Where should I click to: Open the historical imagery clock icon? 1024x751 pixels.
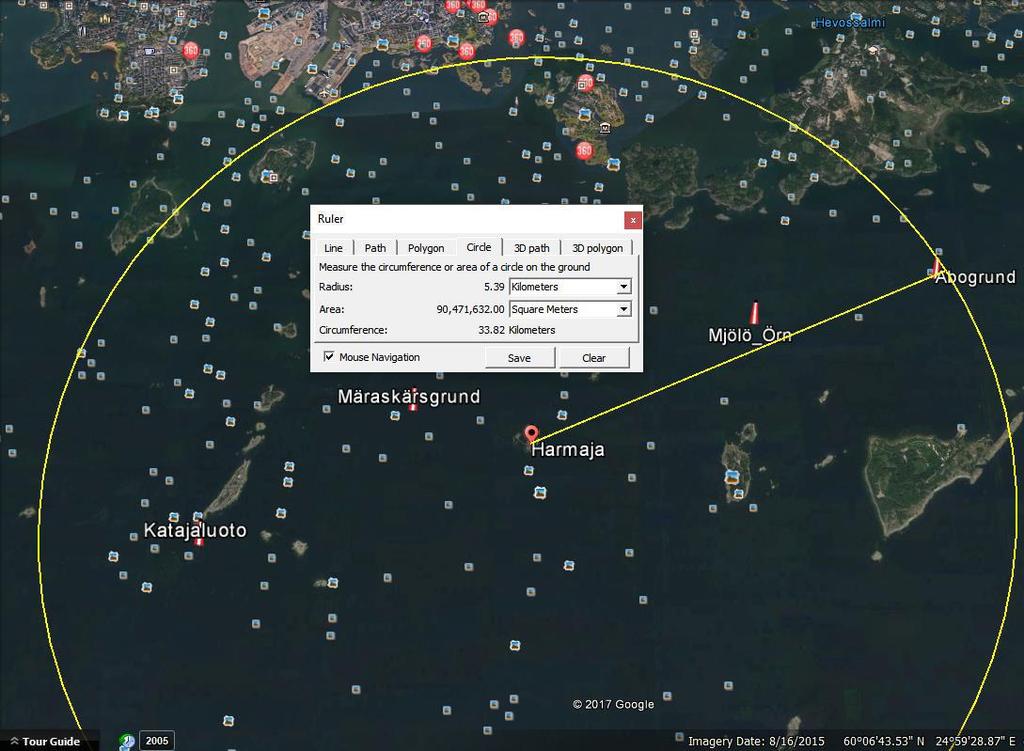point(127,741)
